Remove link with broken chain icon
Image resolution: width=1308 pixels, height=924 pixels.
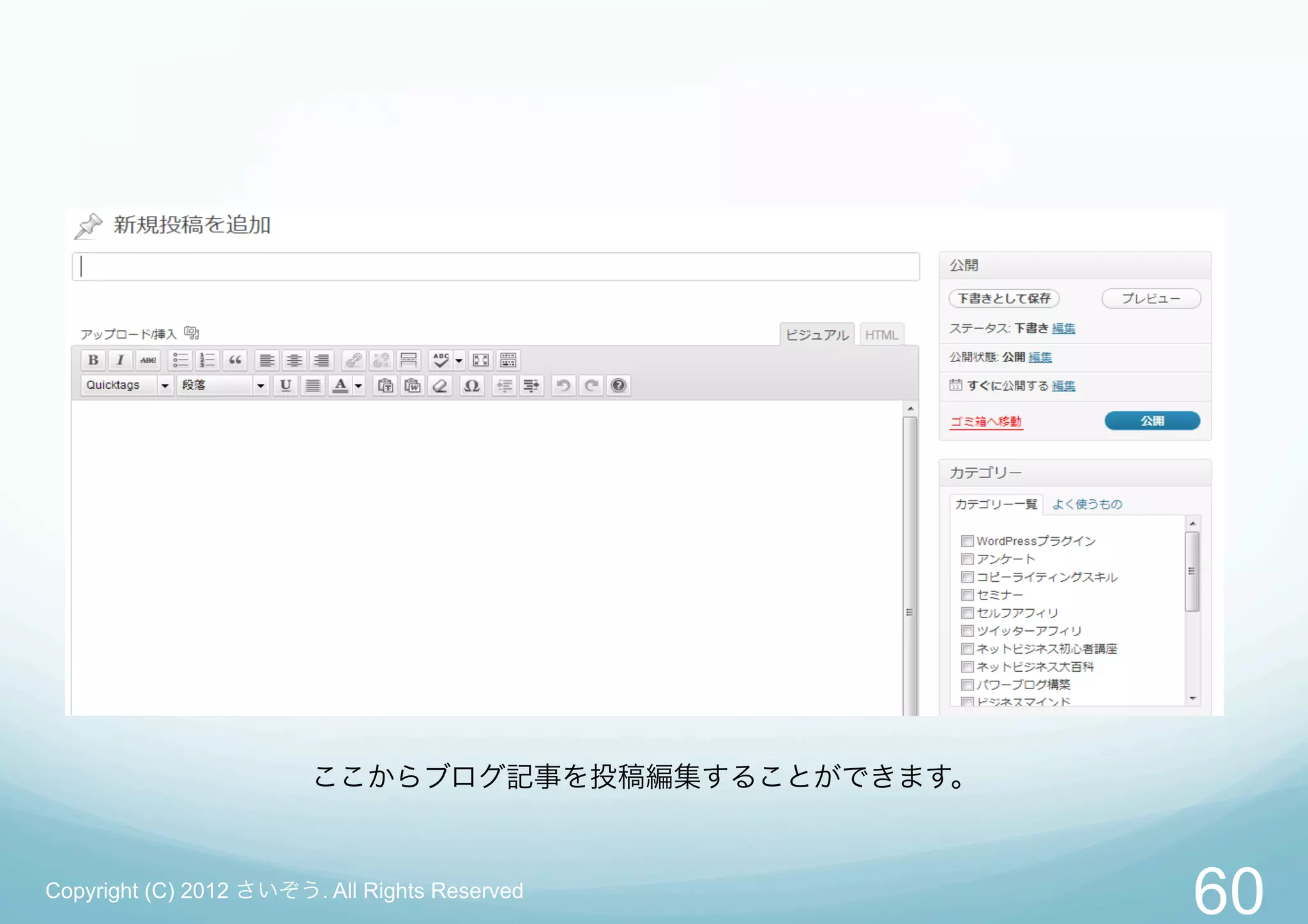click(x=381, y=360)
